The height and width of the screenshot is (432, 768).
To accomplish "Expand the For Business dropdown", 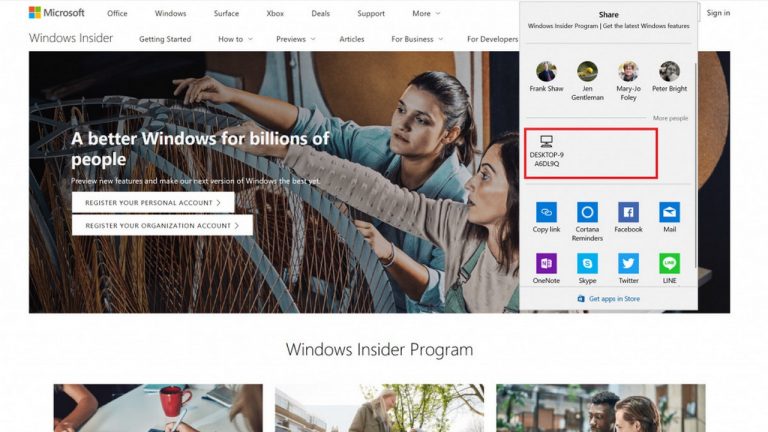I will (x=417, y=39).
